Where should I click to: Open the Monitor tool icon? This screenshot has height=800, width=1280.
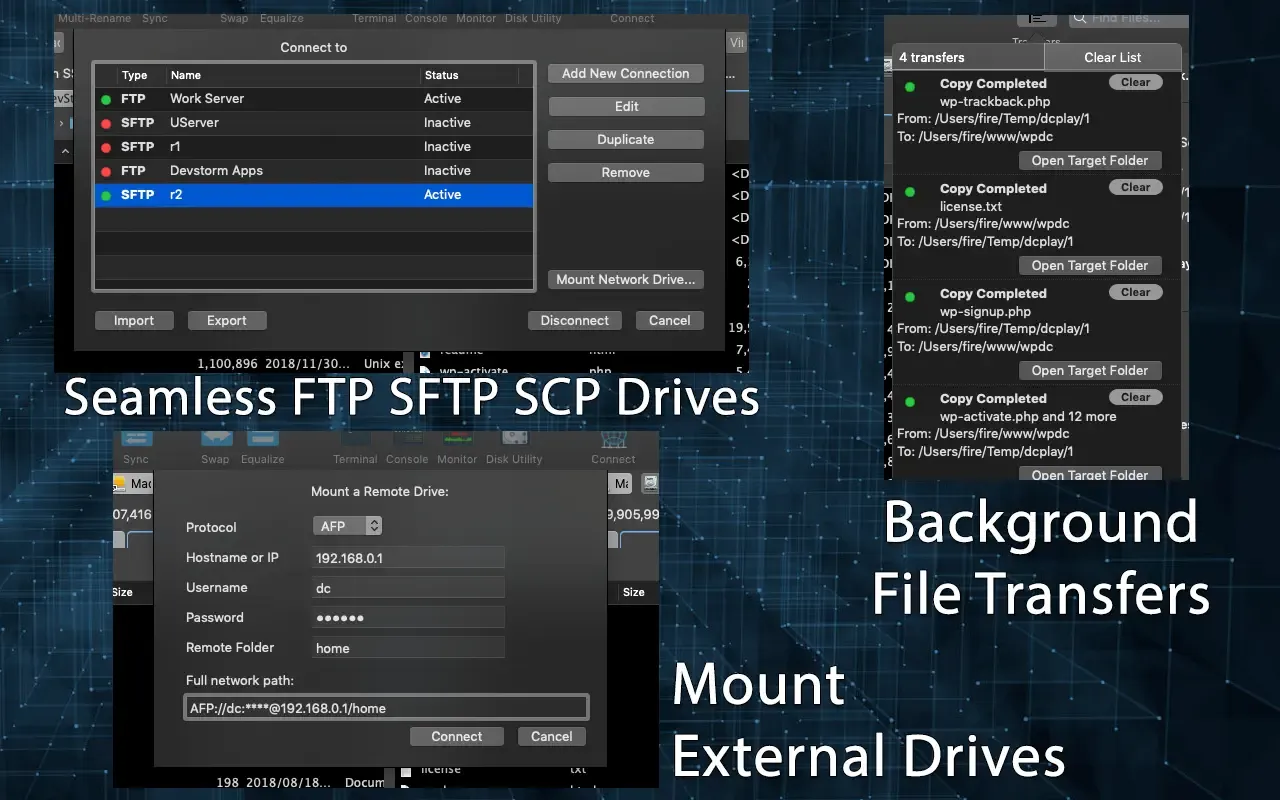click(x=457, y=440)
